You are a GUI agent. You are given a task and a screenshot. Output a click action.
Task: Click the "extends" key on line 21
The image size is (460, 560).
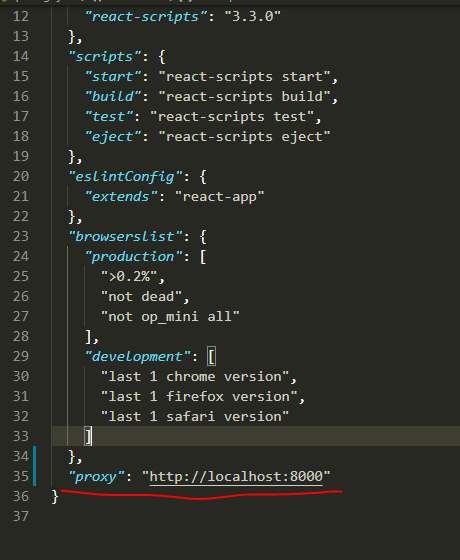[x=121, y=197]
